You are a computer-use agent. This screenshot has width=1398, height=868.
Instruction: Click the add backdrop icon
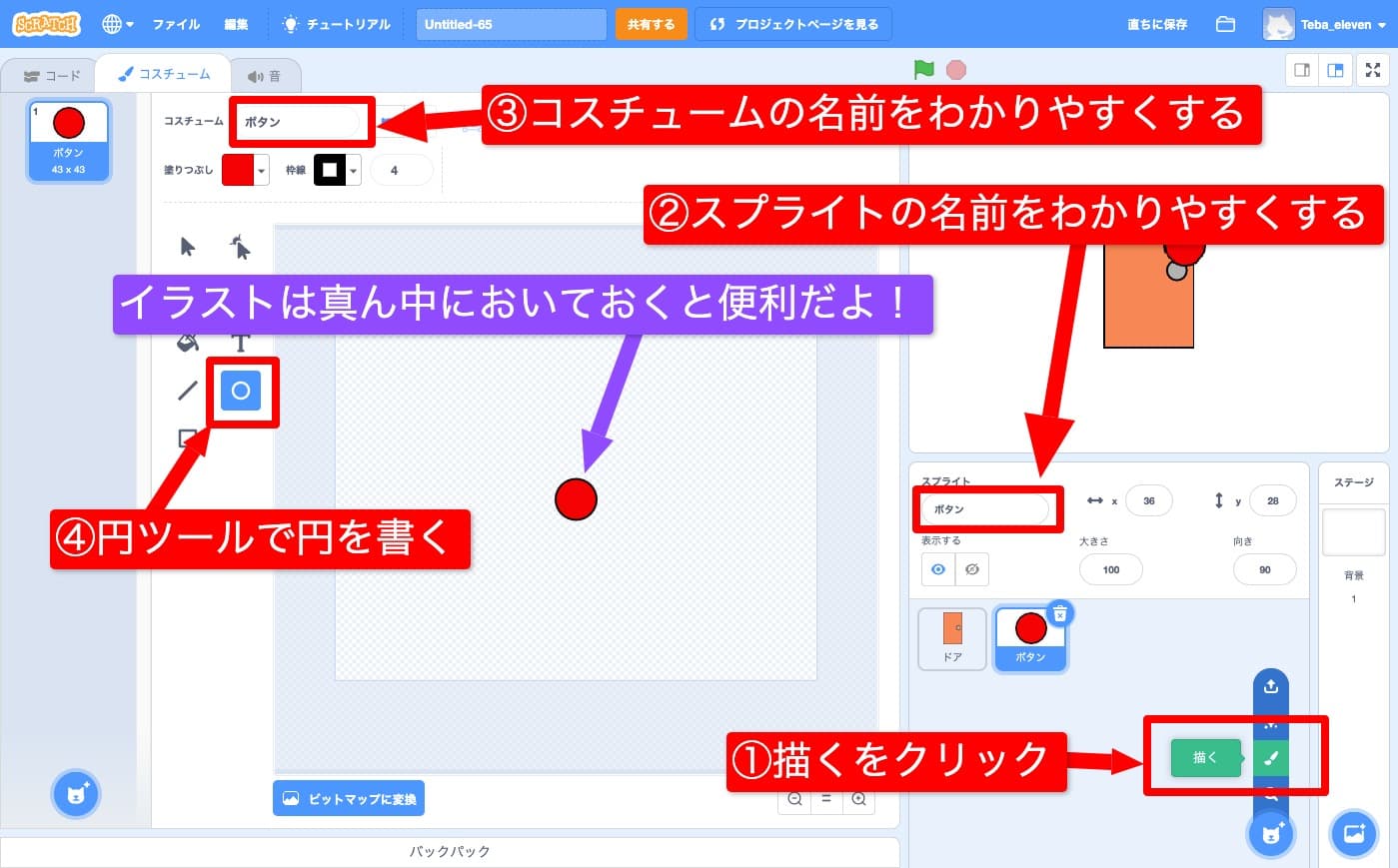[x=1353, y=834]
